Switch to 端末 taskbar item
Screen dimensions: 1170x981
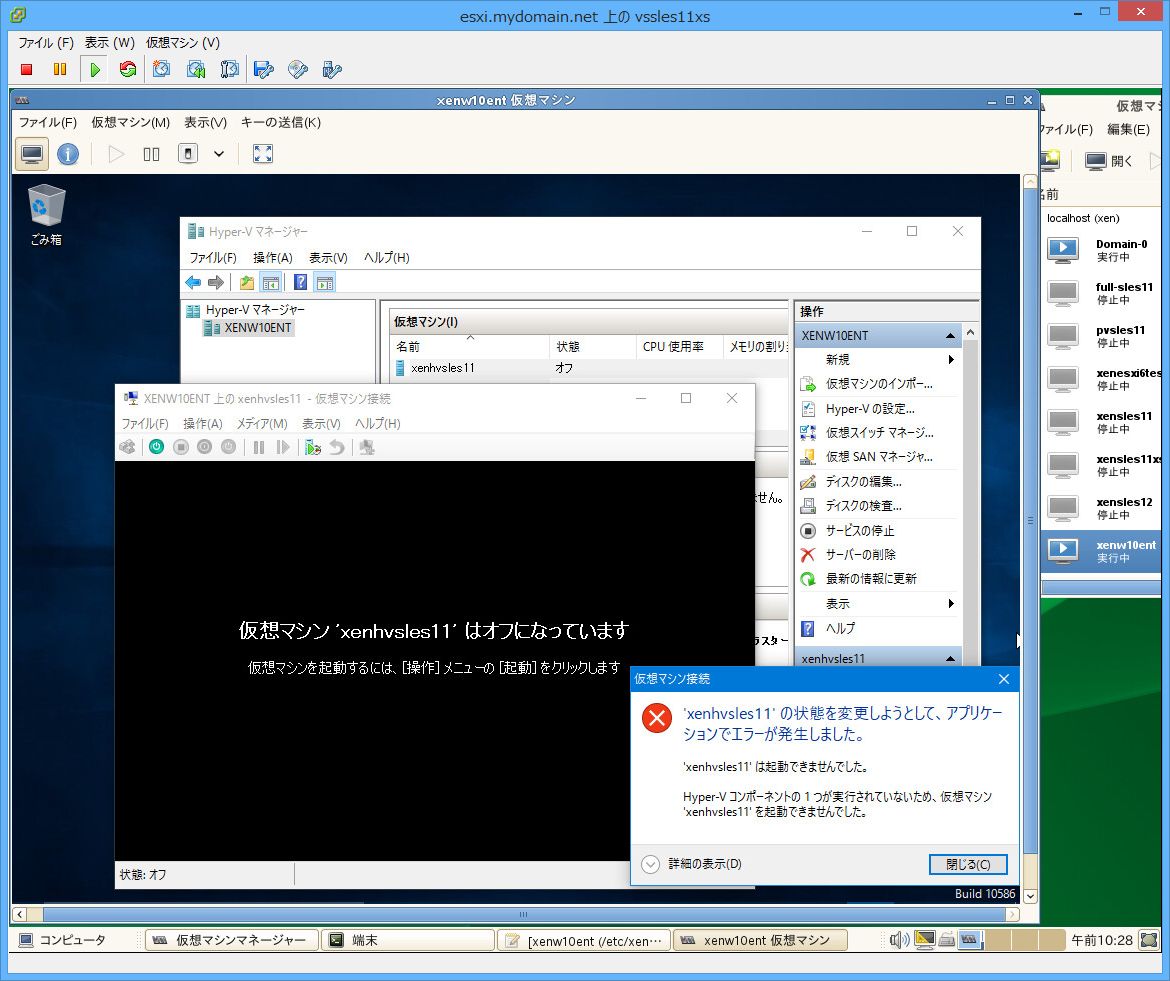tap(407, 941)
